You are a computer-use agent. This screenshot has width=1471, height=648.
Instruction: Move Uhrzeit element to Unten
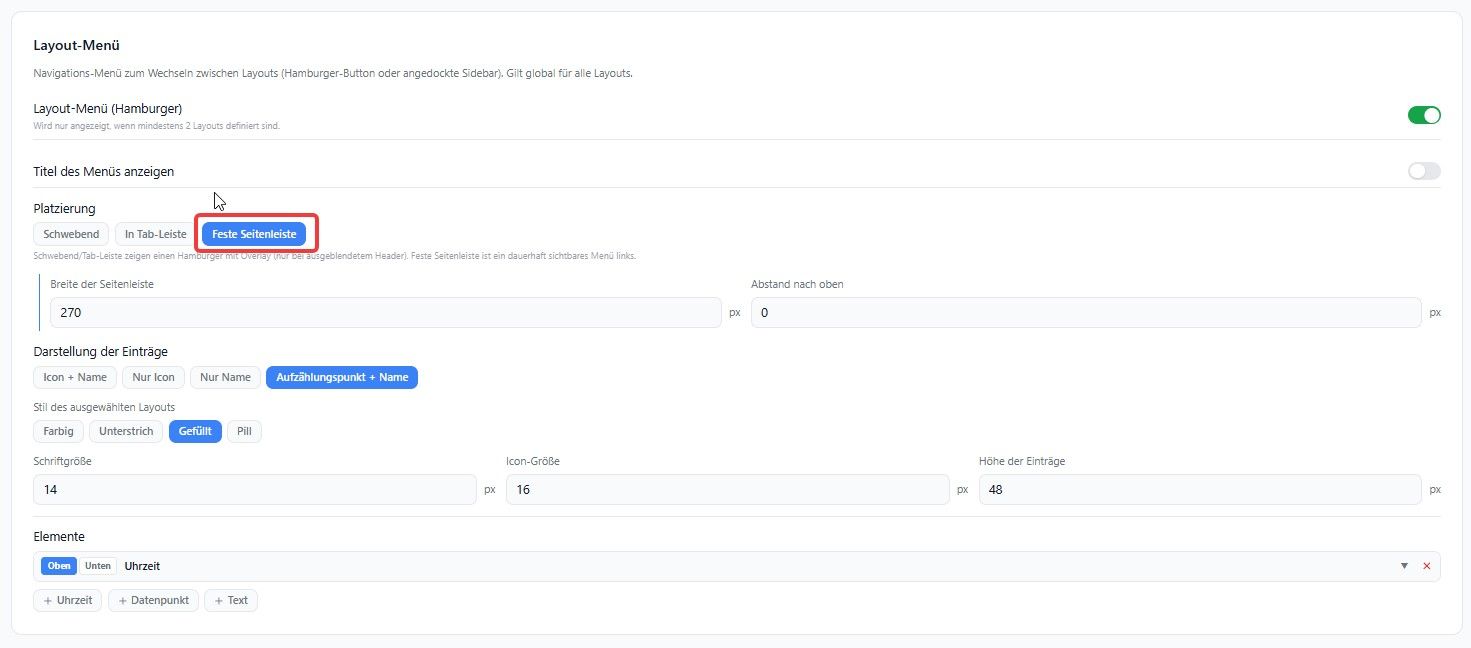(98, 566)
